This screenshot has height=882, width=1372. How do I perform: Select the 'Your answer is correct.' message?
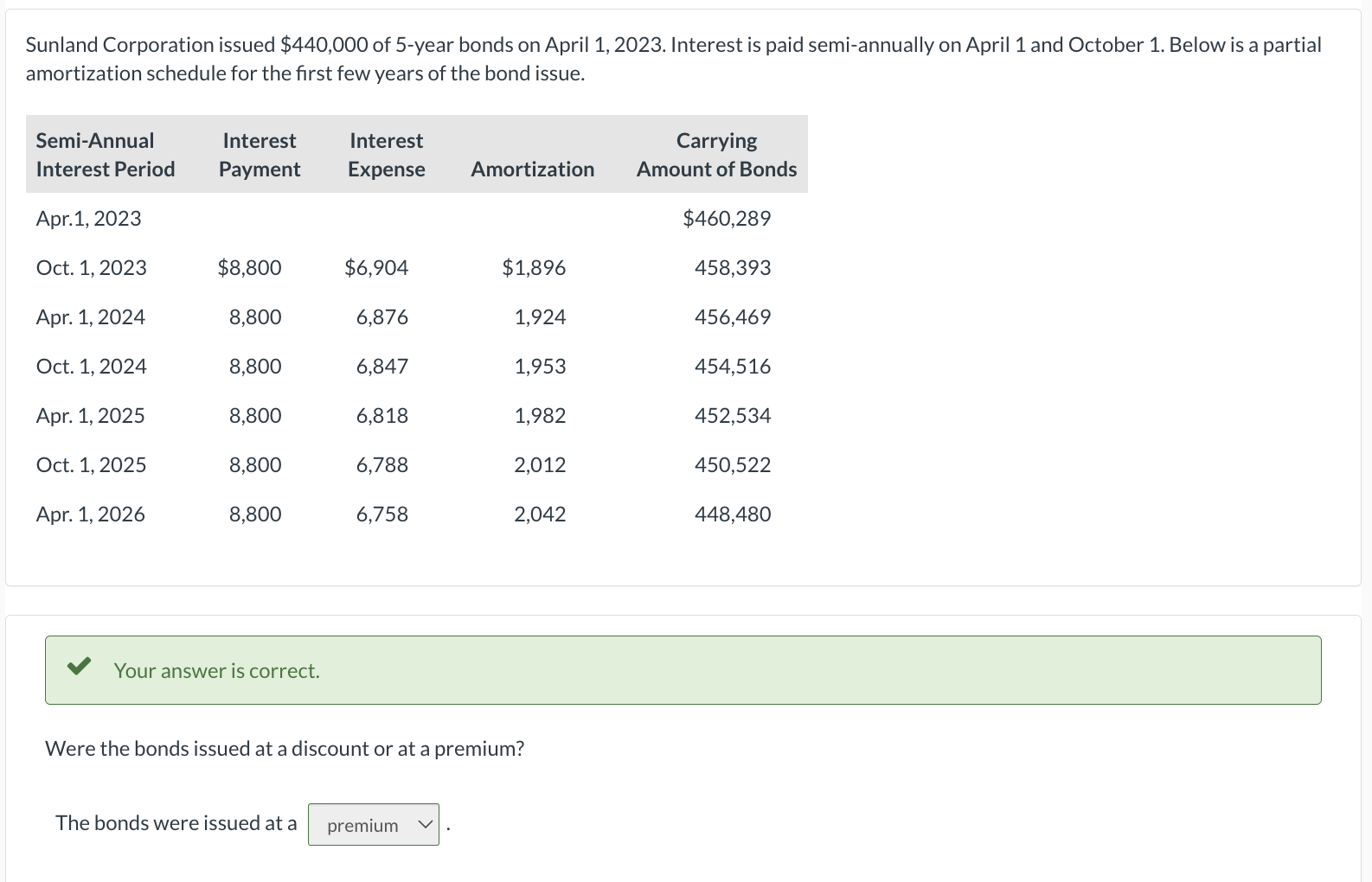pos(216,671)
